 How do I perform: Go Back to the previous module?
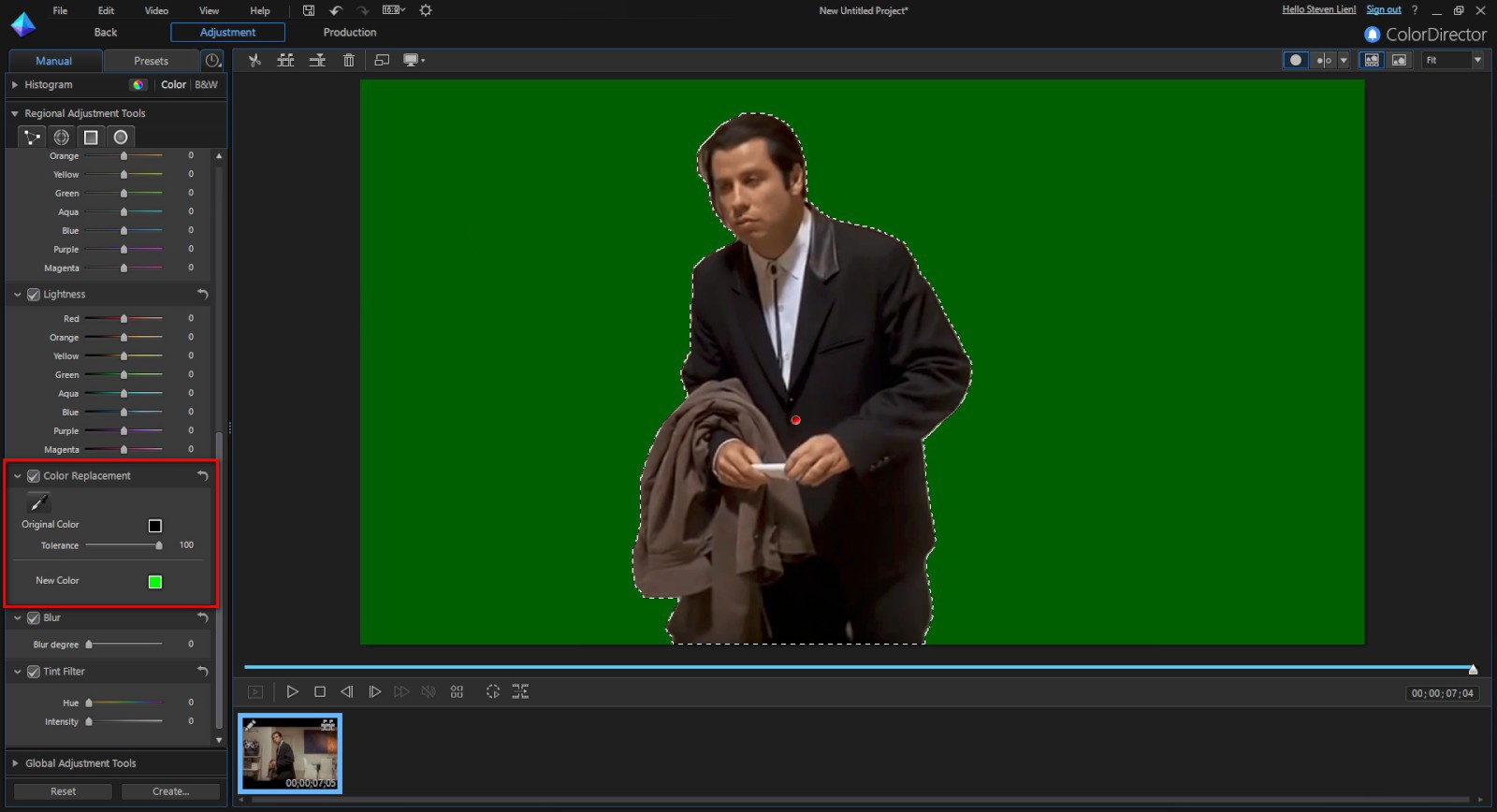tap(106, 32)
